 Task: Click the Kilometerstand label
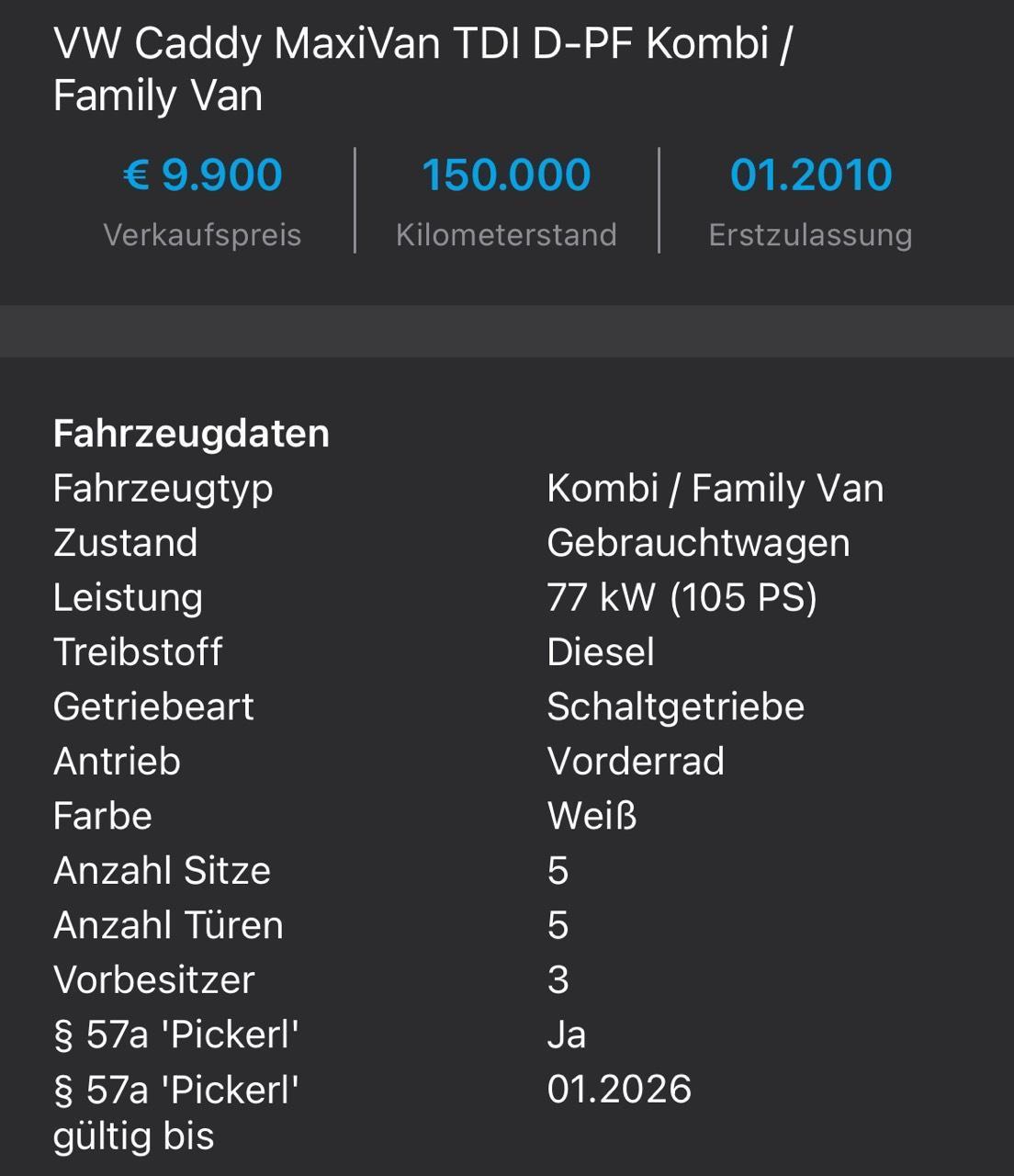(x=506, y=235)
